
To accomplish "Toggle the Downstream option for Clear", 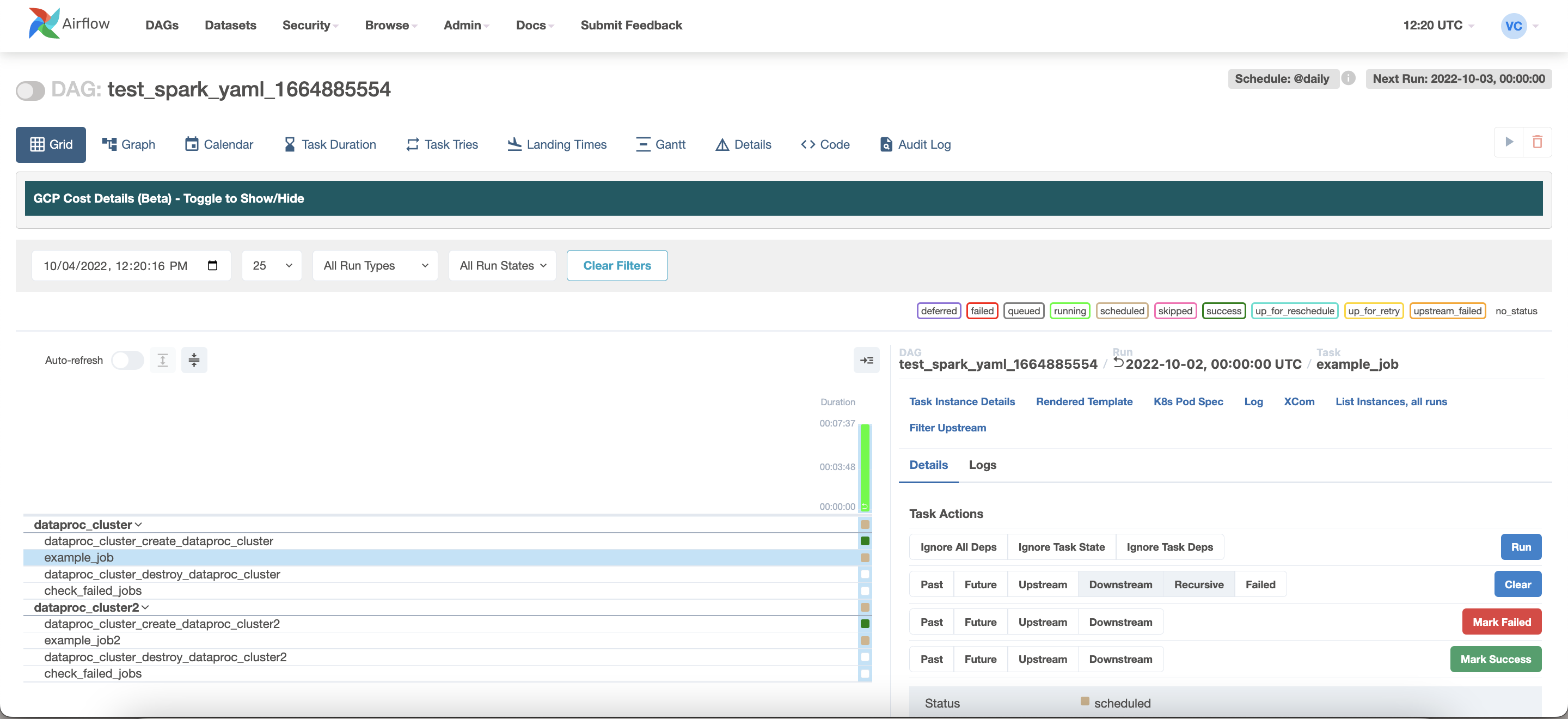I will 1120,584.
